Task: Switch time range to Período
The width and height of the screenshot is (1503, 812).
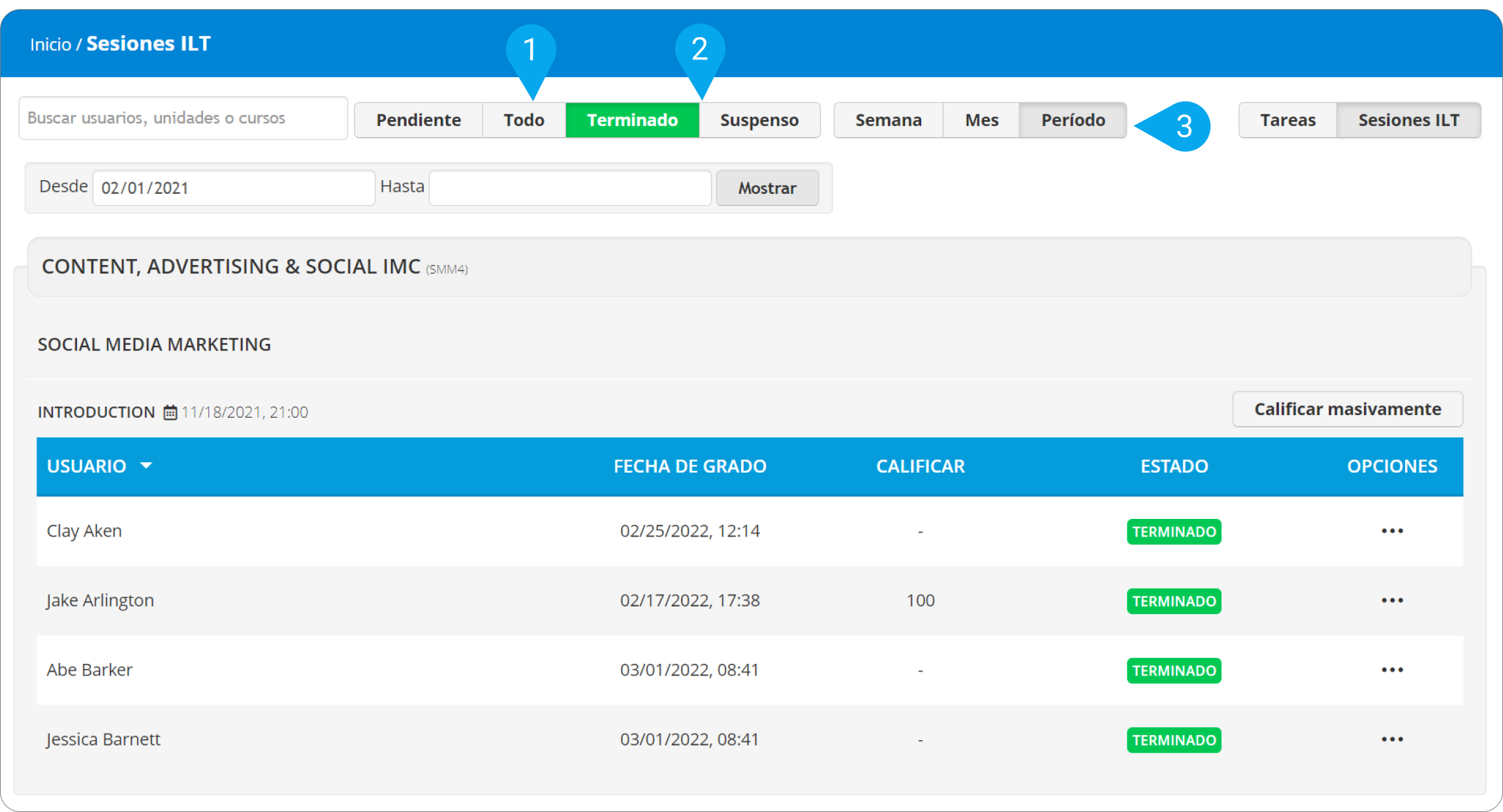Action: tap(1073, 120)
